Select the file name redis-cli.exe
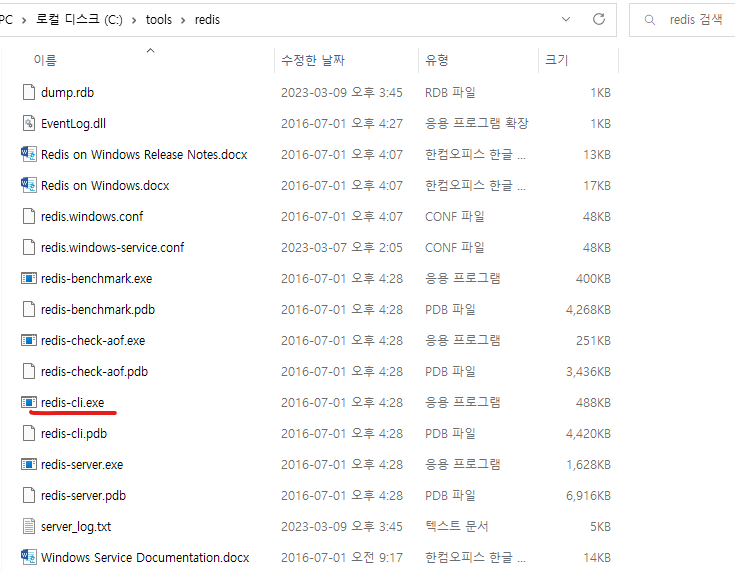Viewport: 735px width, 573px height. [73, 402]
